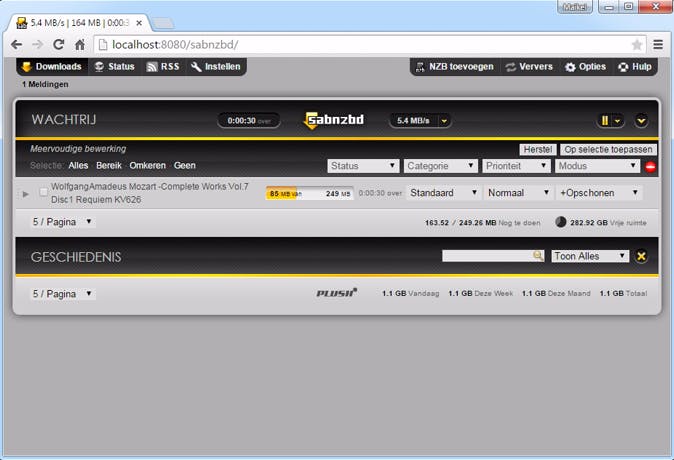
Task: Open the multi-edit Categorie dropdown
Action: coord(441,166)
